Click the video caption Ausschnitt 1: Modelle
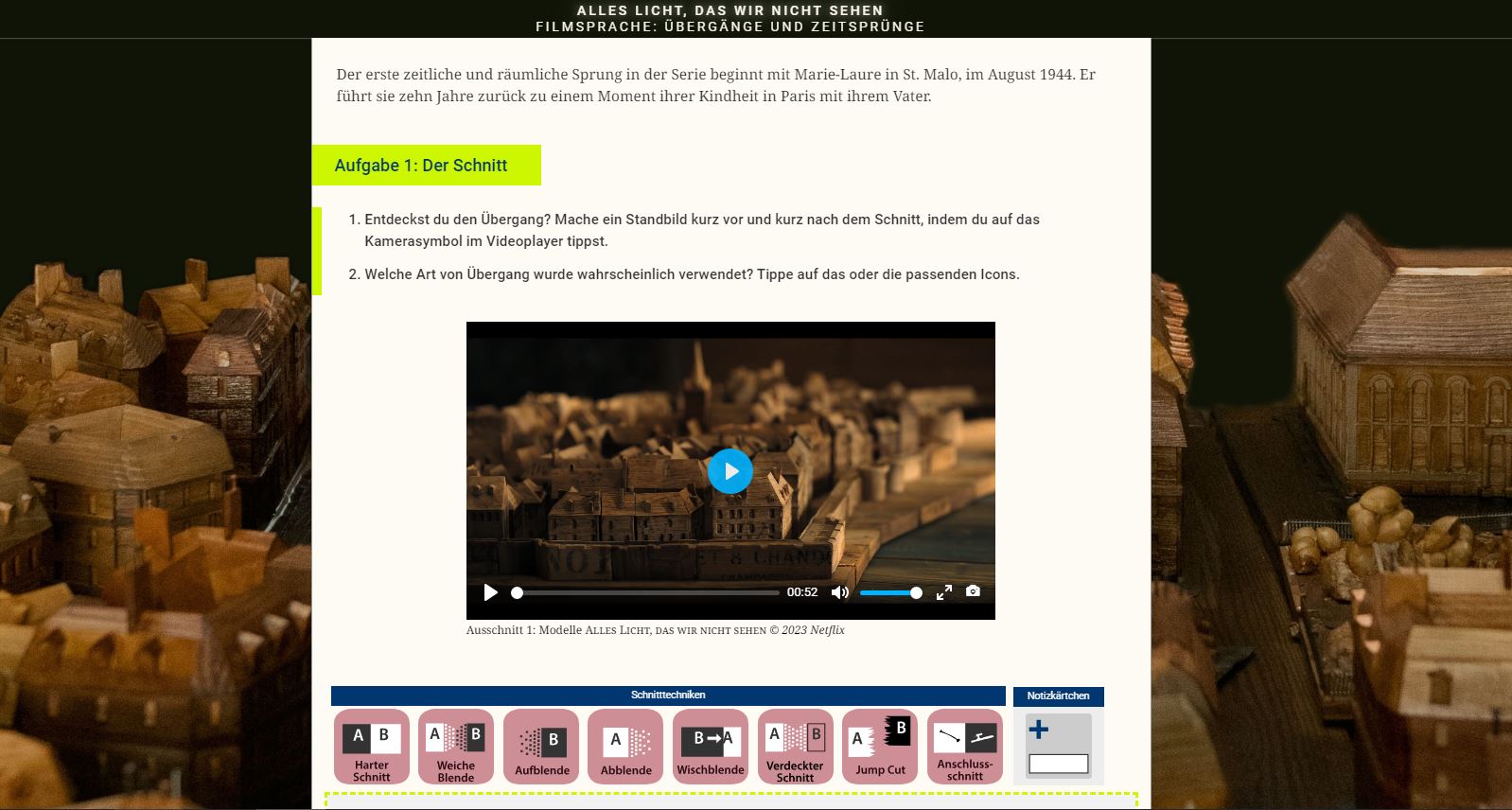 (x=655, y=630)
